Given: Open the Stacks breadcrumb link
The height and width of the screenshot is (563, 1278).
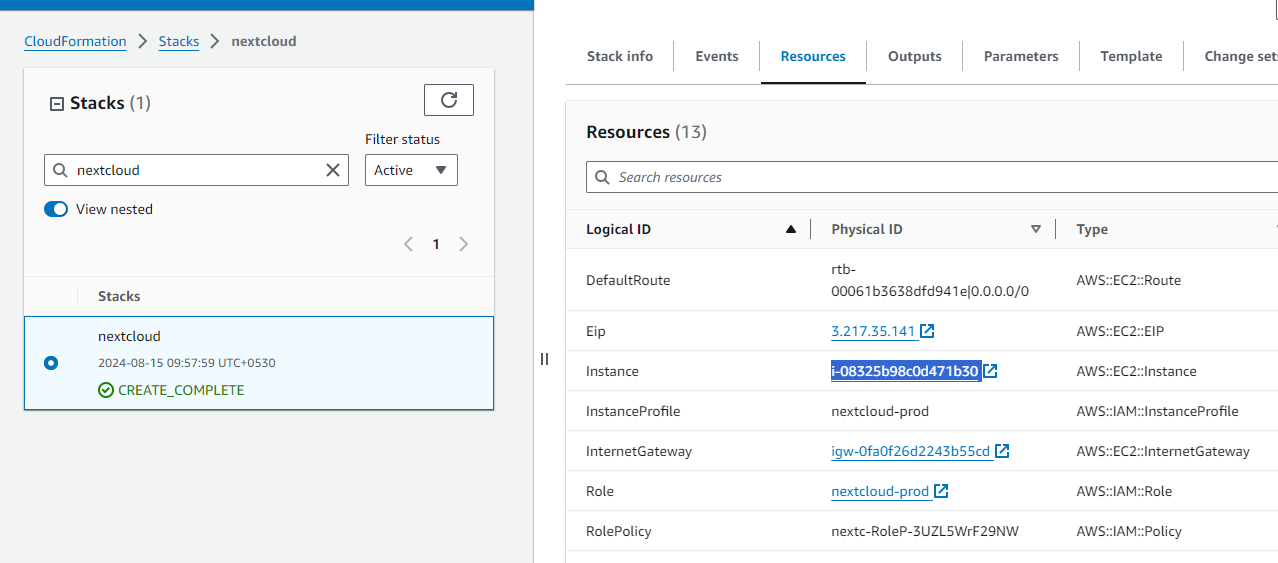Looking at the screenshot, I should pos(179,41).
